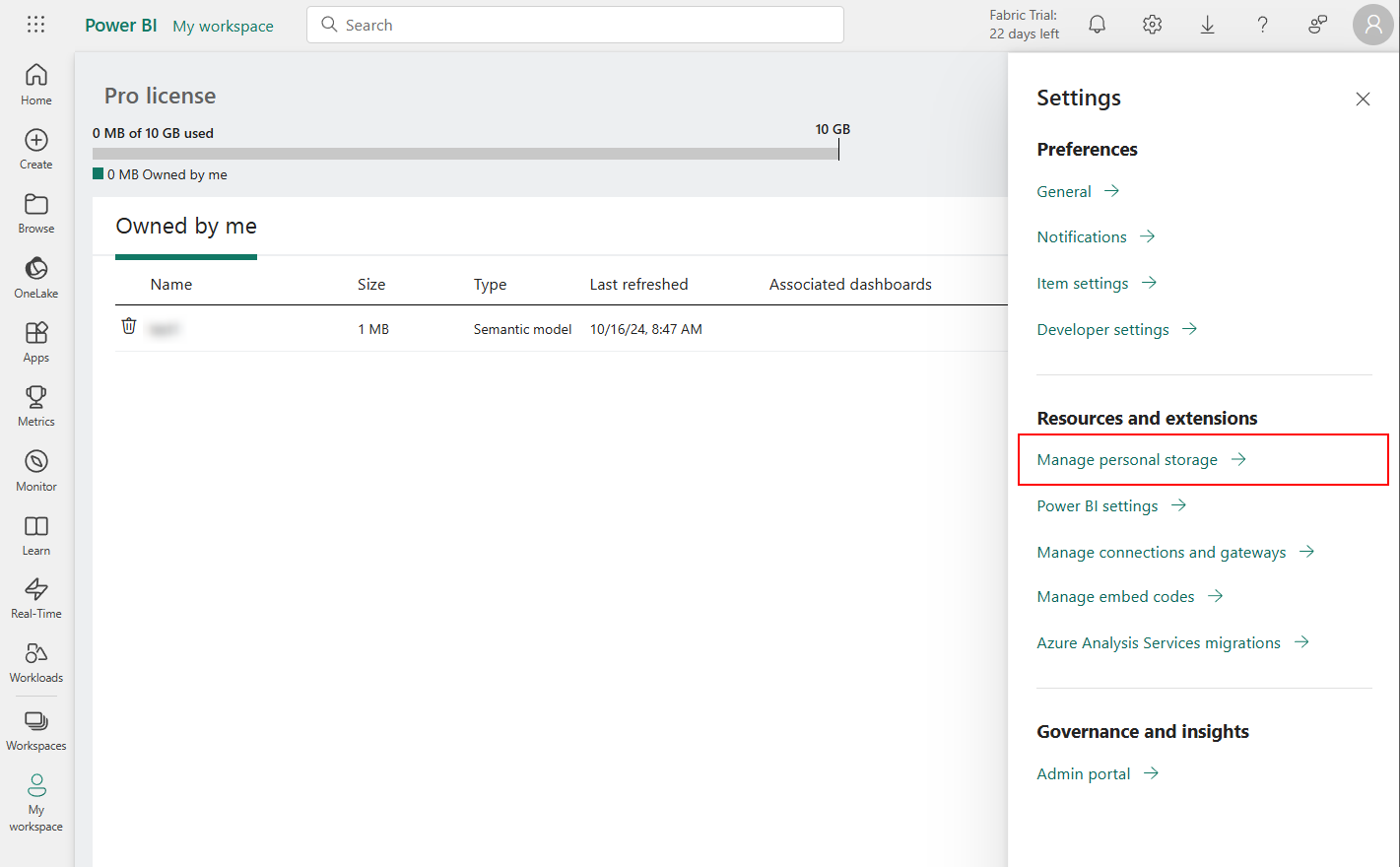This screenshot has width=1400, height=867.
Task: Delete the semantic model using the trash icon
Action: pos(128,325)
